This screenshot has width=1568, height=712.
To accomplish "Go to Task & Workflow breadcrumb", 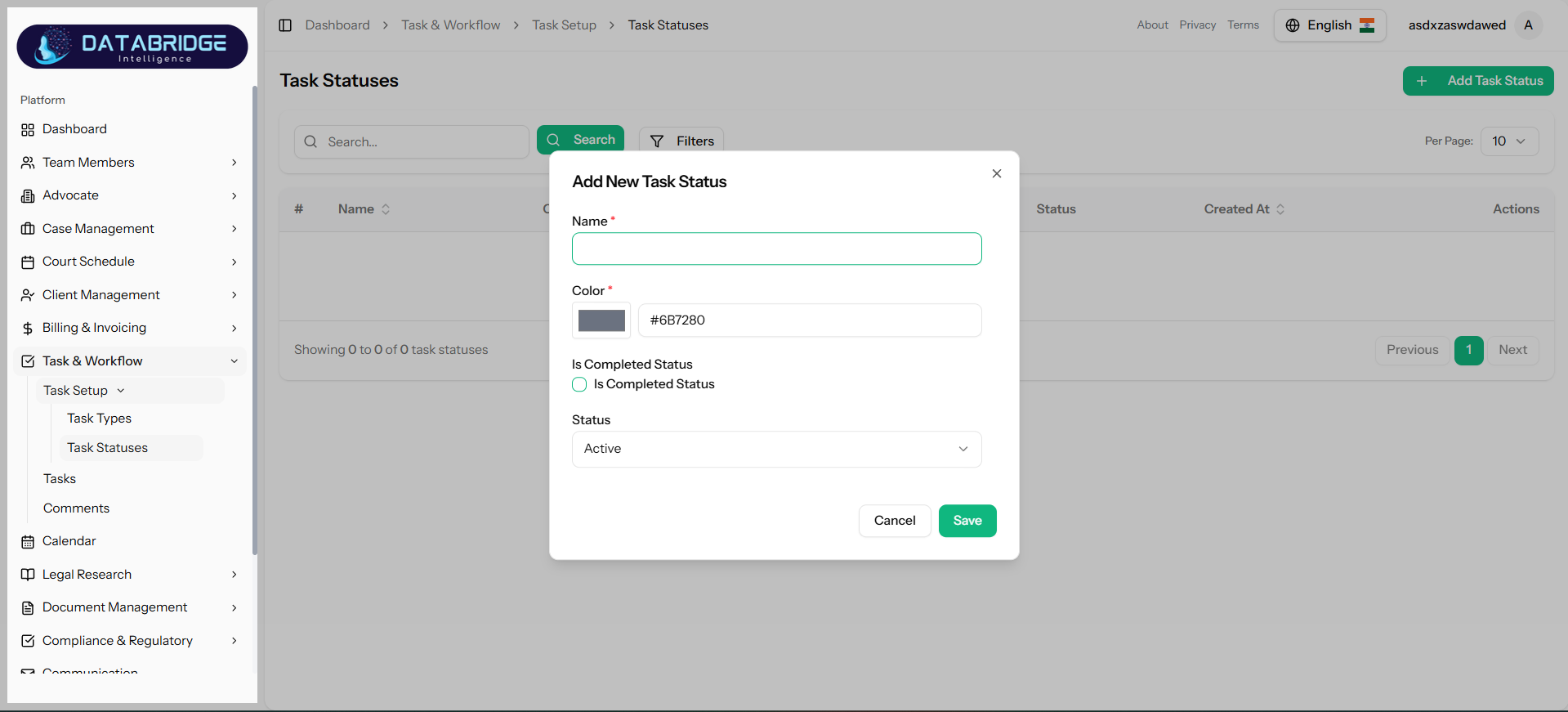I will pos(451,25).
